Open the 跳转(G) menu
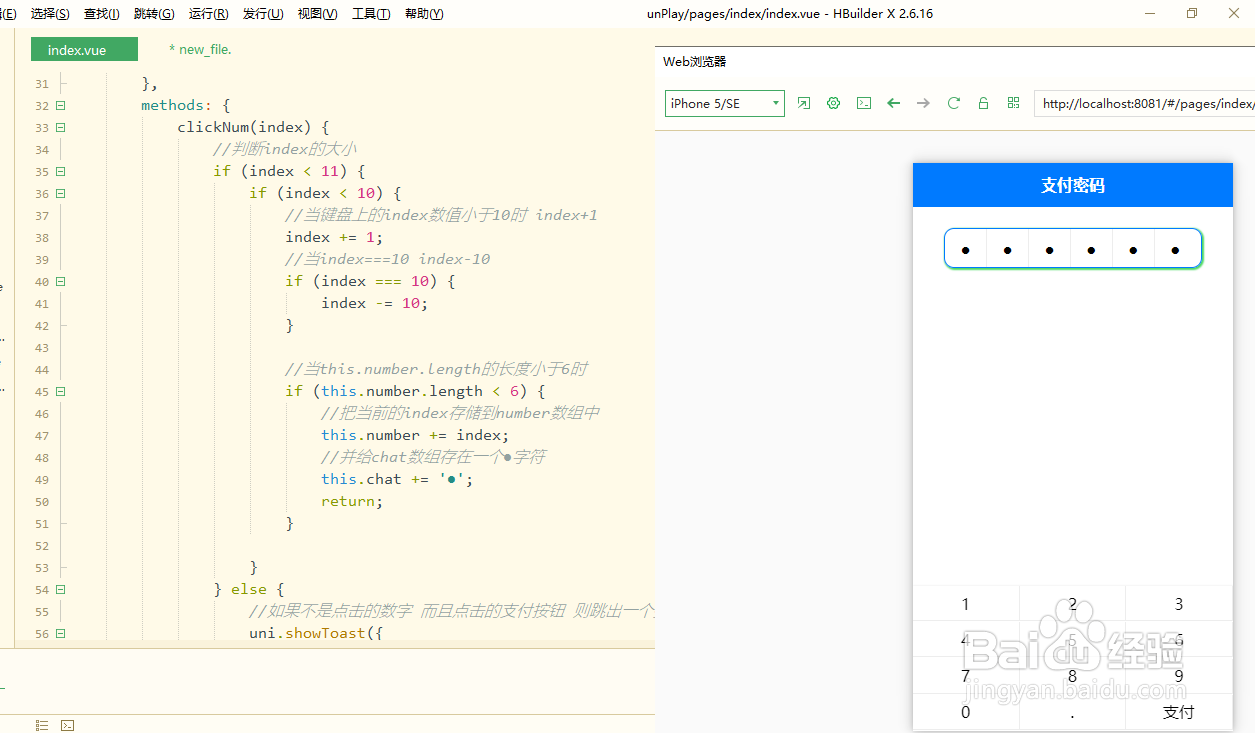1255x733 pixels. coord(154,14)
